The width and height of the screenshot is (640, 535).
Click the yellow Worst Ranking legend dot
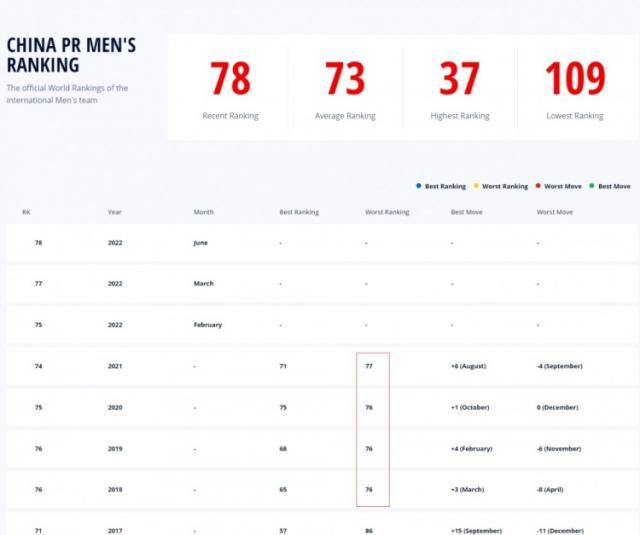[476, 186]
